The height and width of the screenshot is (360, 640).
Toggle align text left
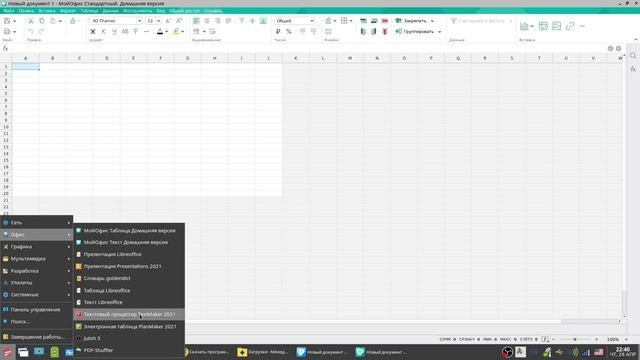196,21
